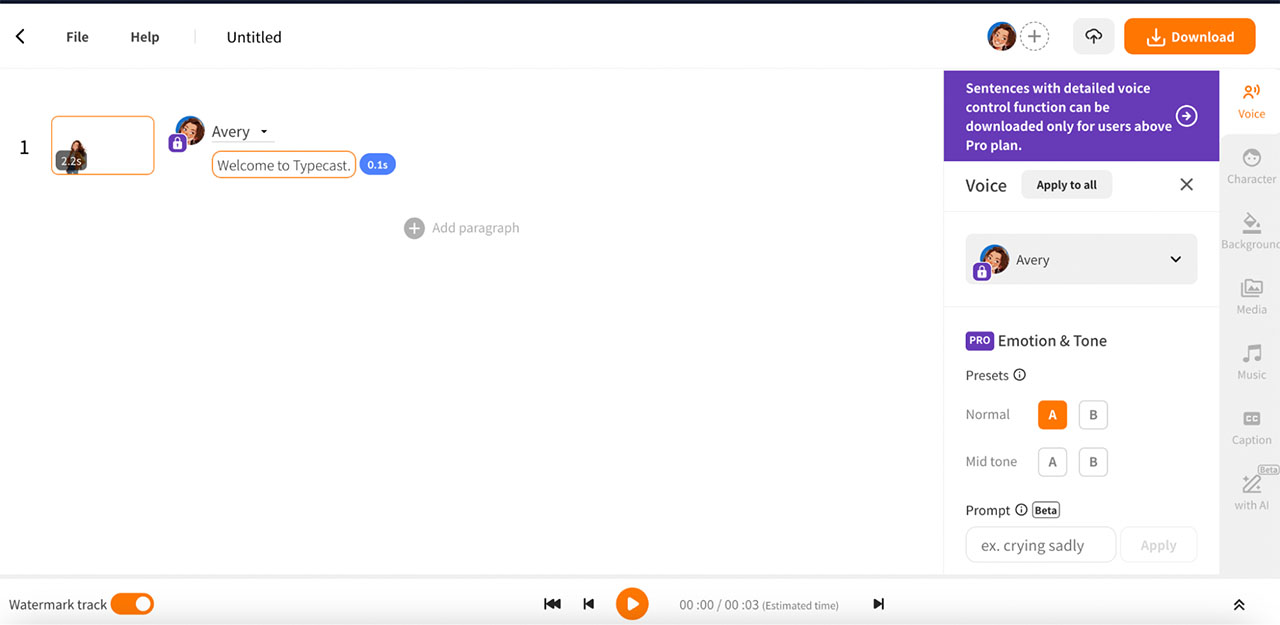Click the cloud sync icon in the top bar
The height and width of the screenshot is (625, 1280).
coord(1093,36)
